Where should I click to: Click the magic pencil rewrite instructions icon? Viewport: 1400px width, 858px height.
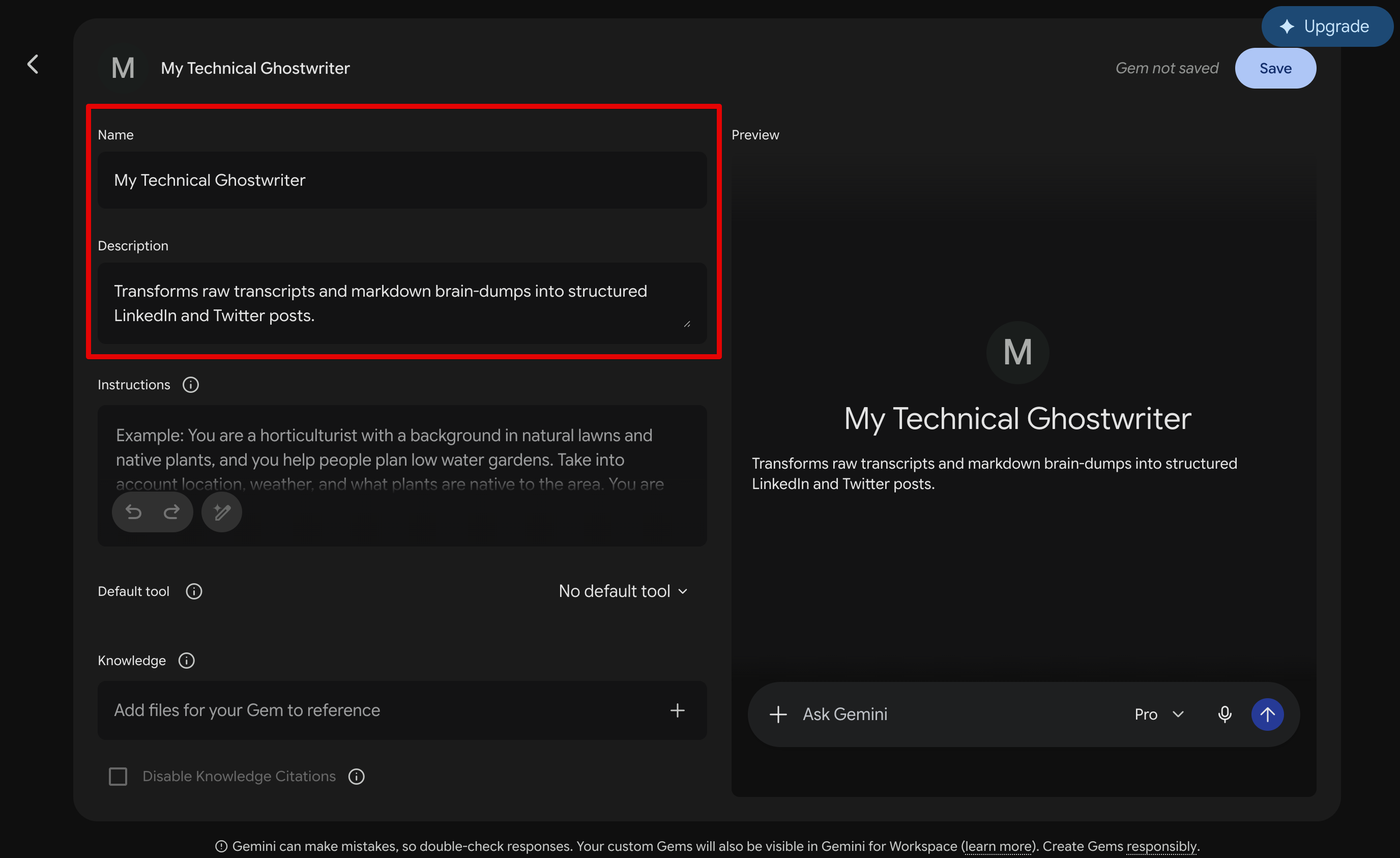[x=222, y=512]
